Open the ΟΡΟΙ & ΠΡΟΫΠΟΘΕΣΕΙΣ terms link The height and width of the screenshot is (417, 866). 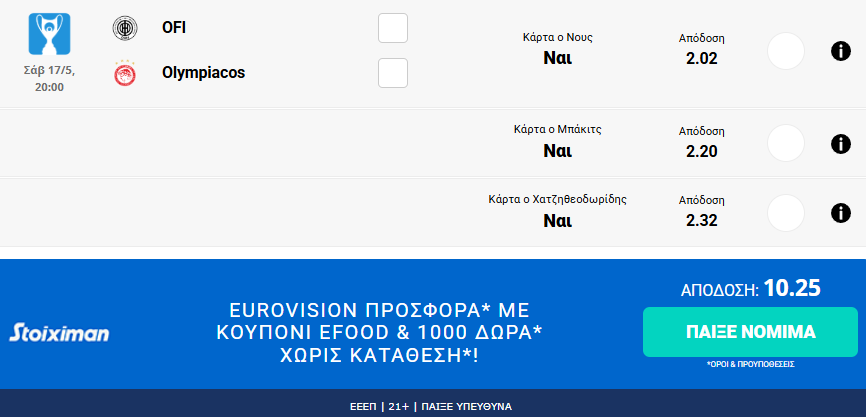tap(750, 365)
